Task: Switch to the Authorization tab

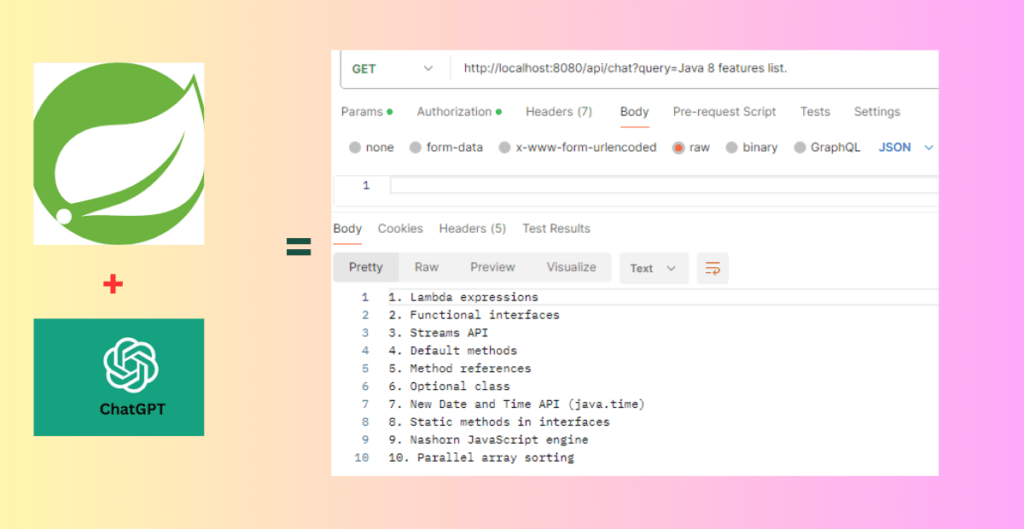Action: (x=459, y=112)
